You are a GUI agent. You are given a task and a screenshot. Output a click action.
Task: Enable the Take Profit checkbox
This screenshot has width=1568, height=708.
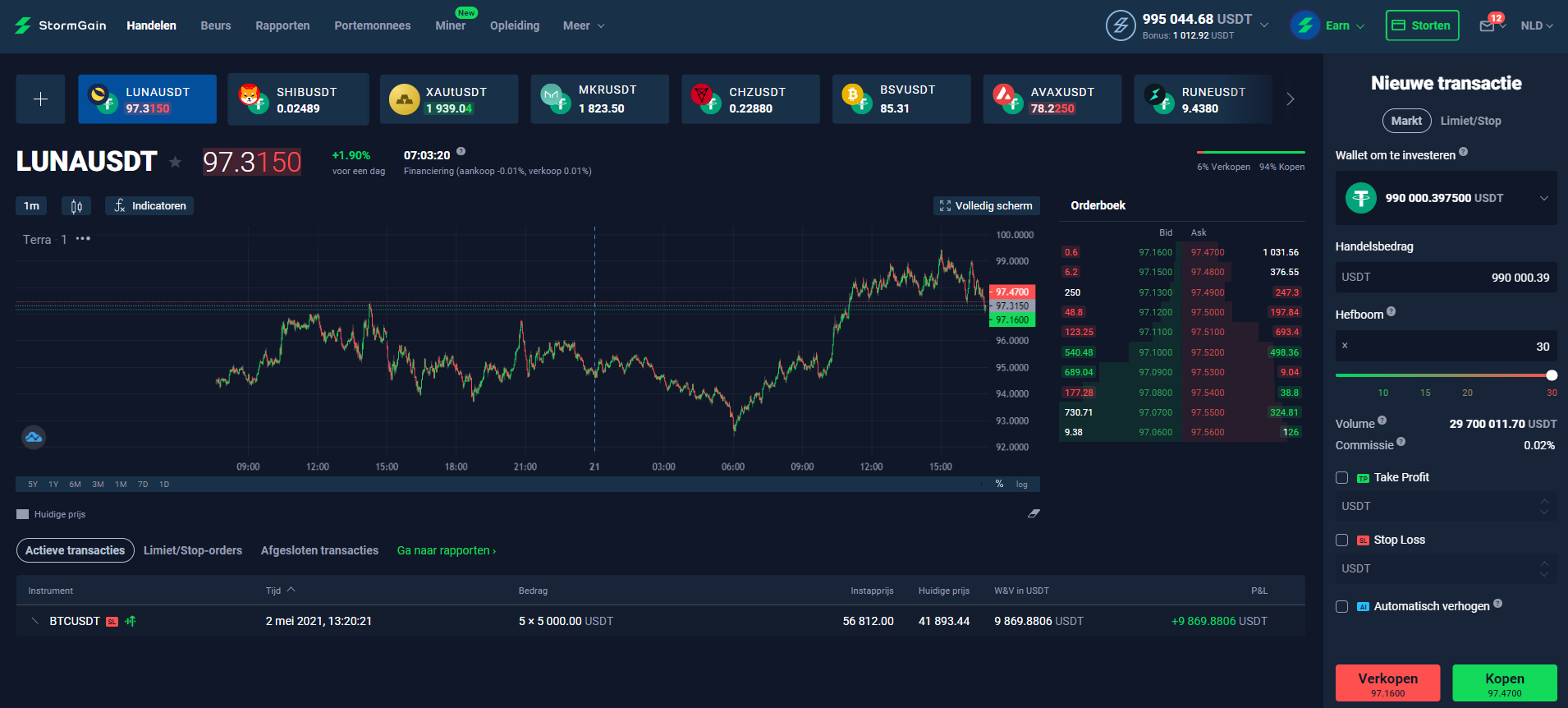pos(1341,478)
